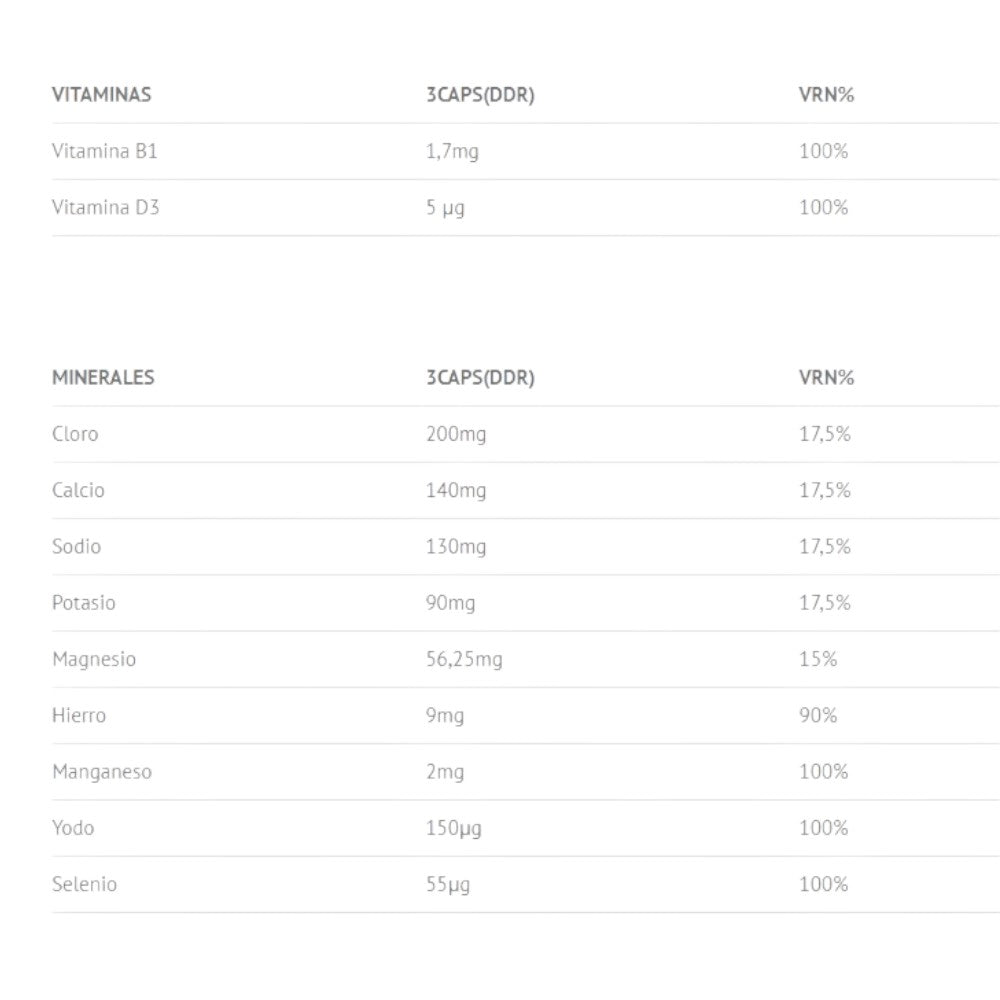This screenshot has height=1000, width=1000.
Task: Click the 90% VRN value for Hierro
Action: pos(818,715)
